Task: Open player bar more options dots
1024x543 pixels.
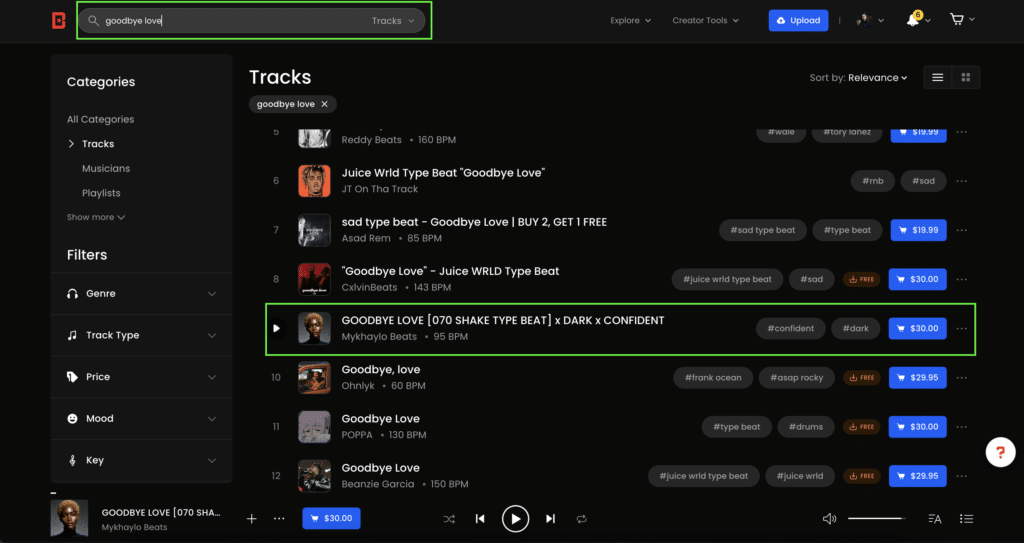Action: tap(279, 519)
